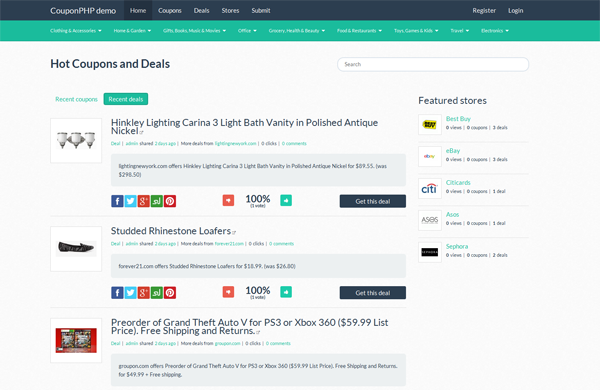Share Hinkley Lighting deal on Google Plus
Screen dimensions: 600x390
pyautogui.click(x=143, y=201)
